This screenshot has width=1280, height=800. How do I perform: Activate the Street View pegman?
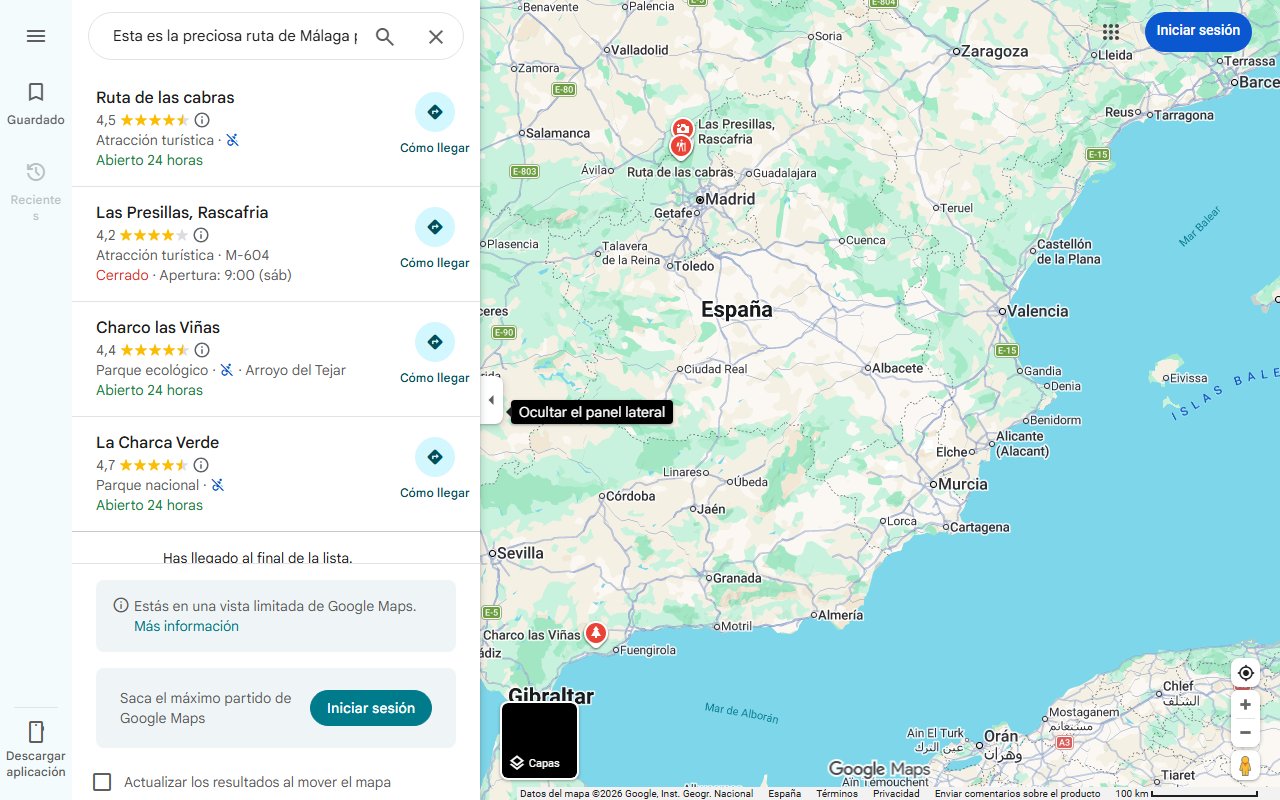click(1245, 765)
